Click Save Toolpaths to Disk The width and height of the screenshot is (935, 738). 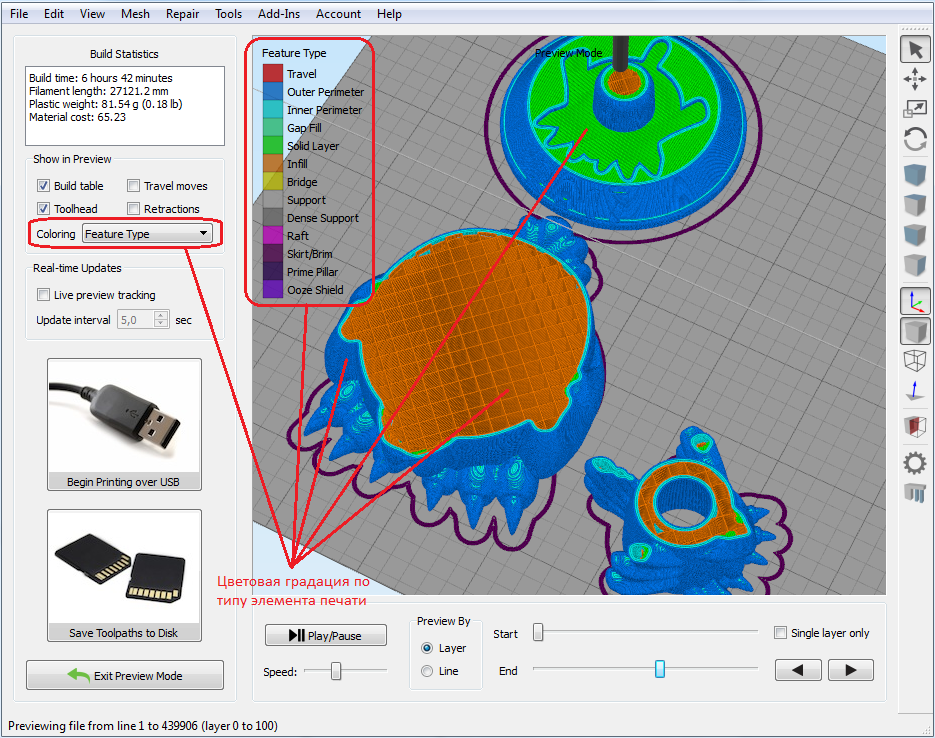point(123,631)
